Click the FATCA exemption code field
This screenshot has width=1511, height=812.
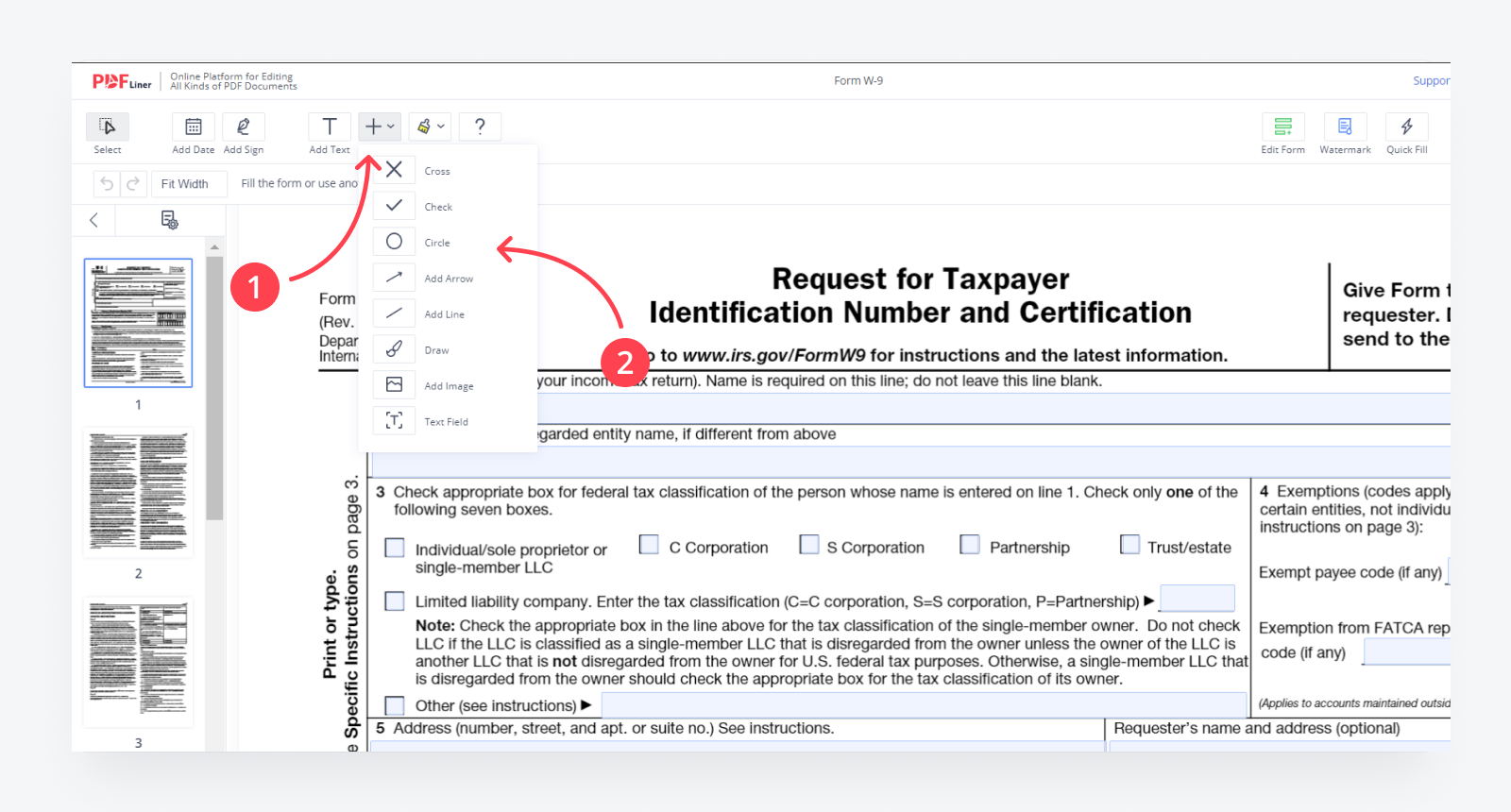(1407, 651)
